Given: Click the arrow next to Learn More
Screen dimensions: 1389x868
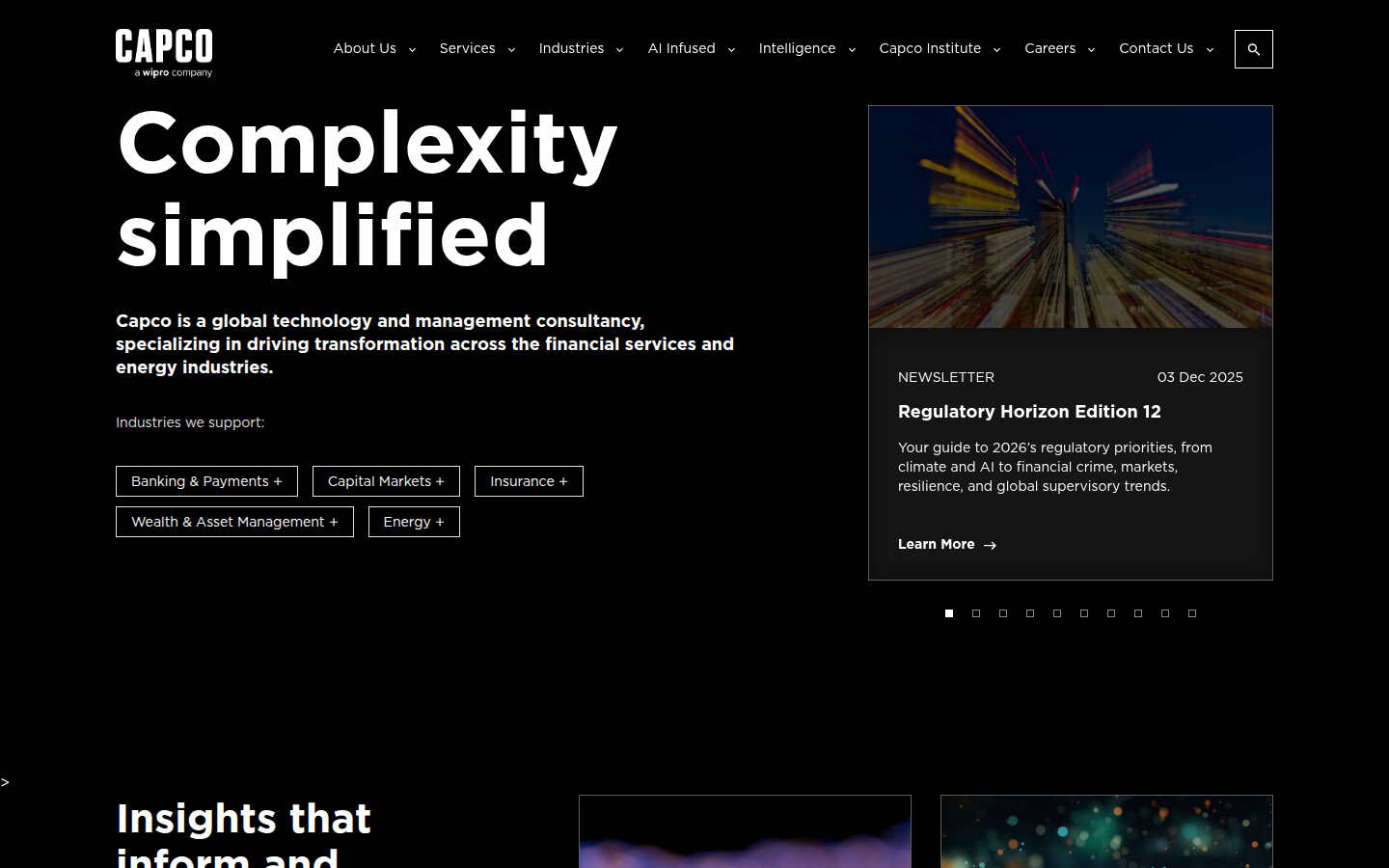Looking at the screenshot, I should [990, 545].
